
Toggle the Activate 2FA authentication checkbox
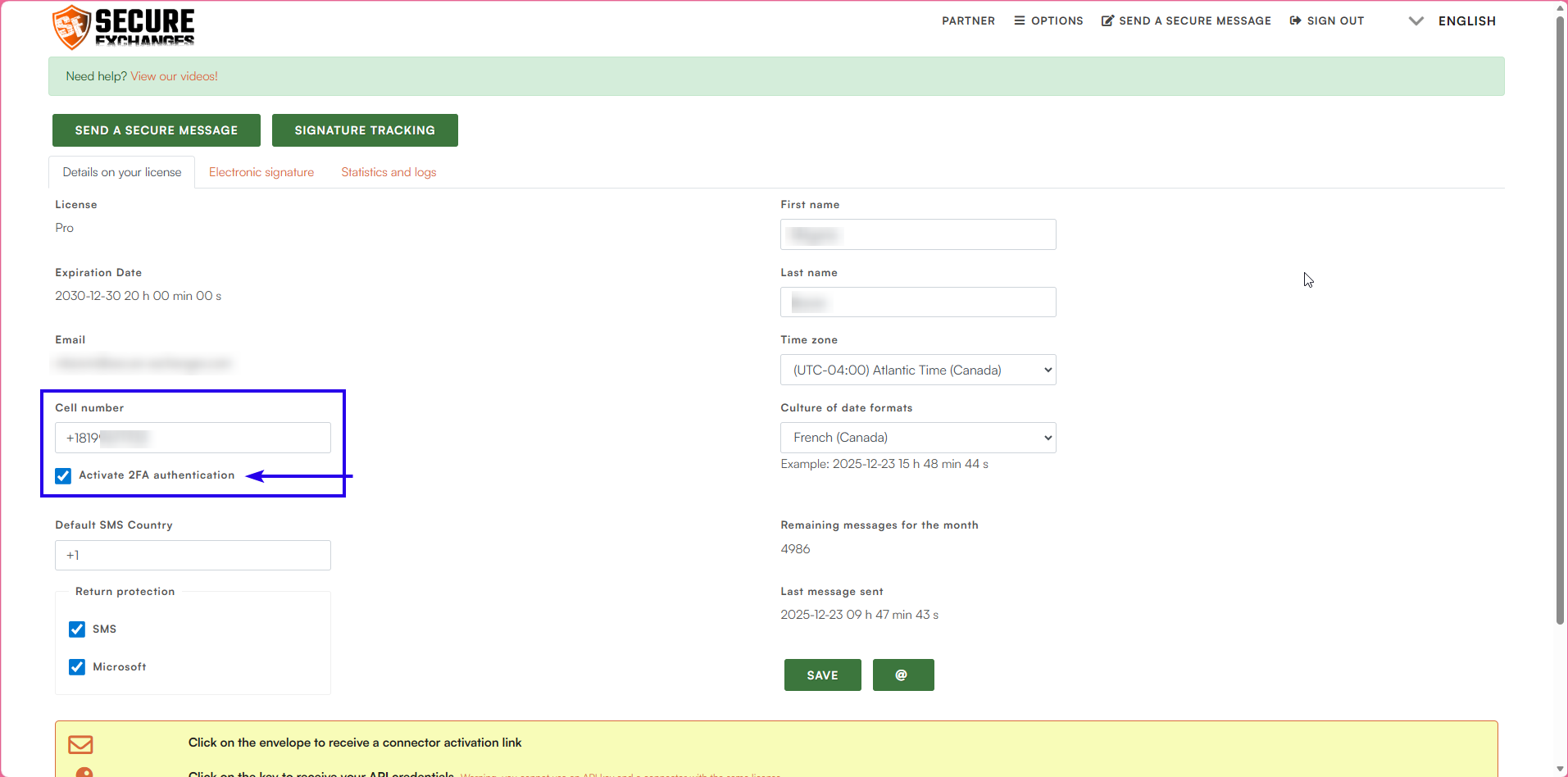coord(63,476)
